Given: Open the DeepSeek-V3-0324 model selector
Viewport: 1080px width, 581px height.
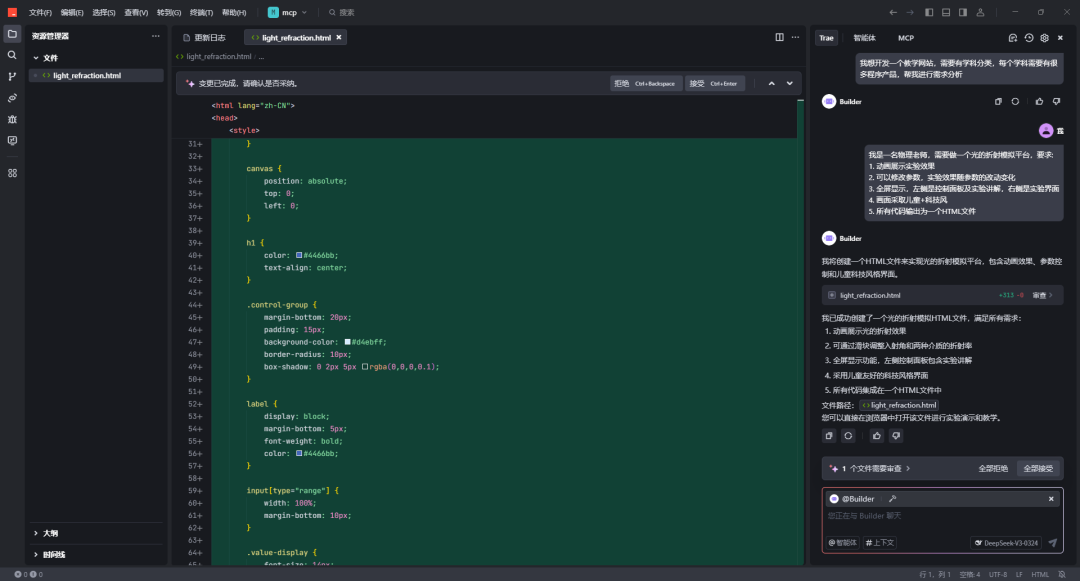Looking at the screenshot, I should (x=1005, y=543).
